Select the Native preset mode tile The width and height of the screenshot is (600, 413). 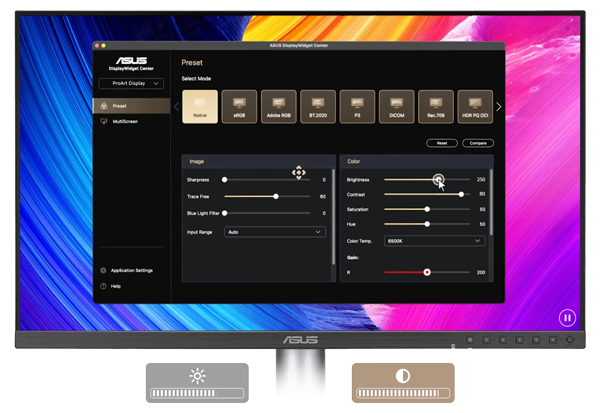click(200, 107)
